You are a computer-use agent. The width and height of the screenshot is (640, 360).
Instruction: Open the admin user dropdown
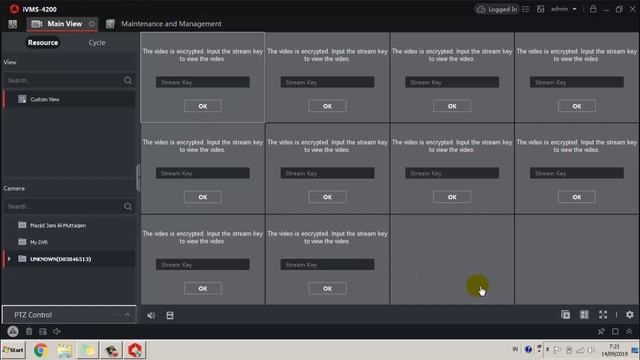point(564,9)
